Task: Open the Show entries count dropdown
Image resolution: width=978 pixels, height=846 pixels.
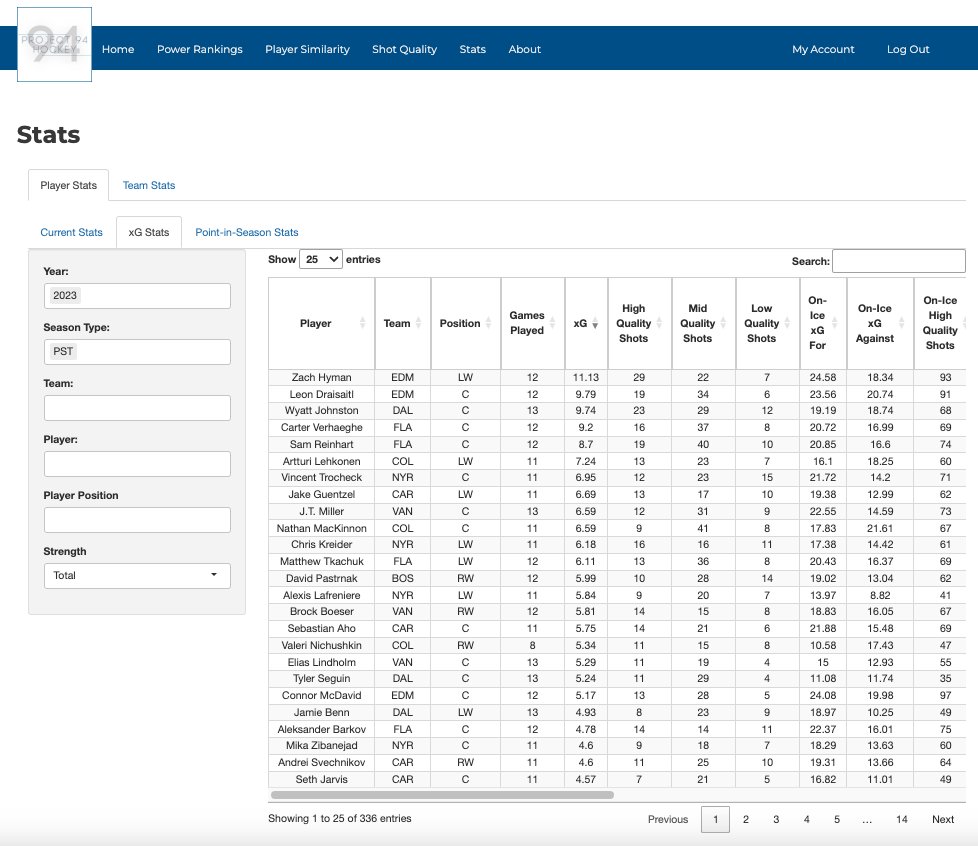Action: (321, 260)
